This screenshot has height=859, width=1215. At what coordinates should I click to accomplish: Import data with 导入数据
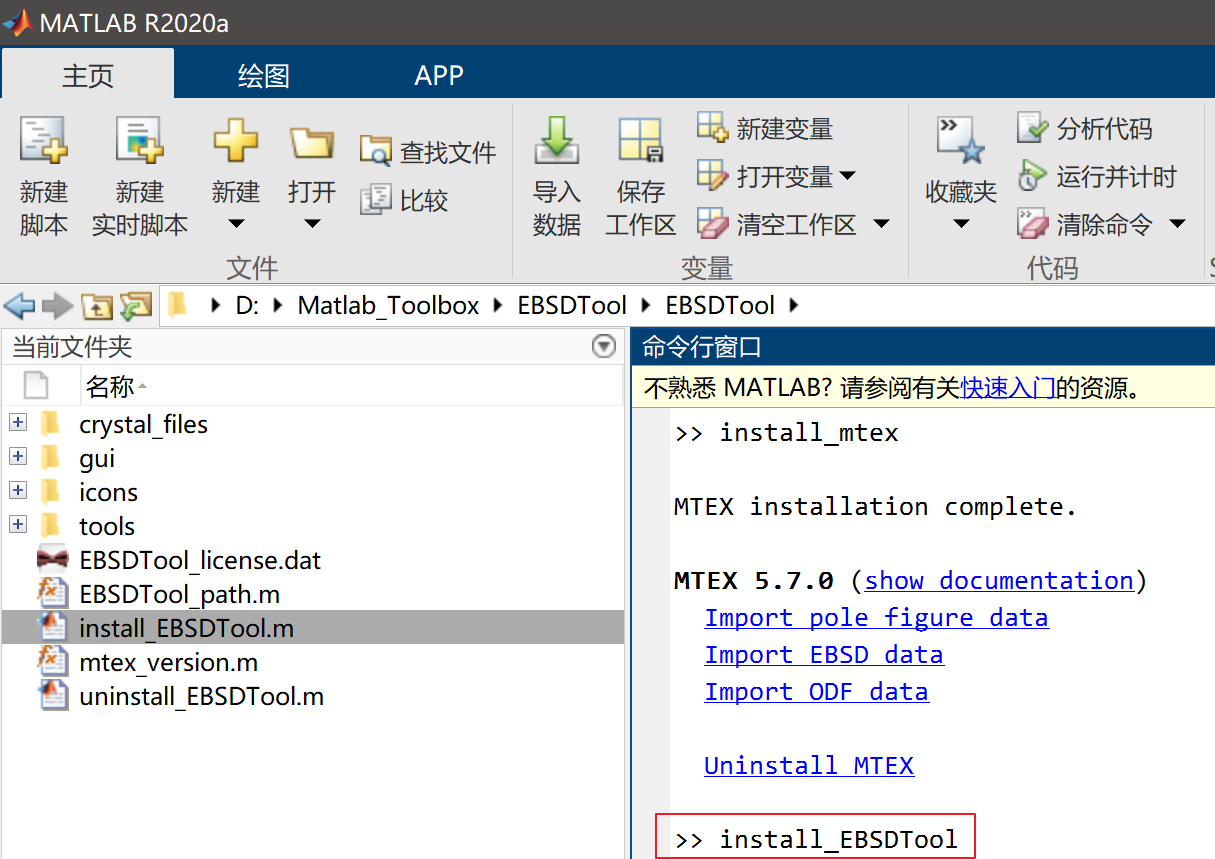pyautogui.click(x=557, y=176)
